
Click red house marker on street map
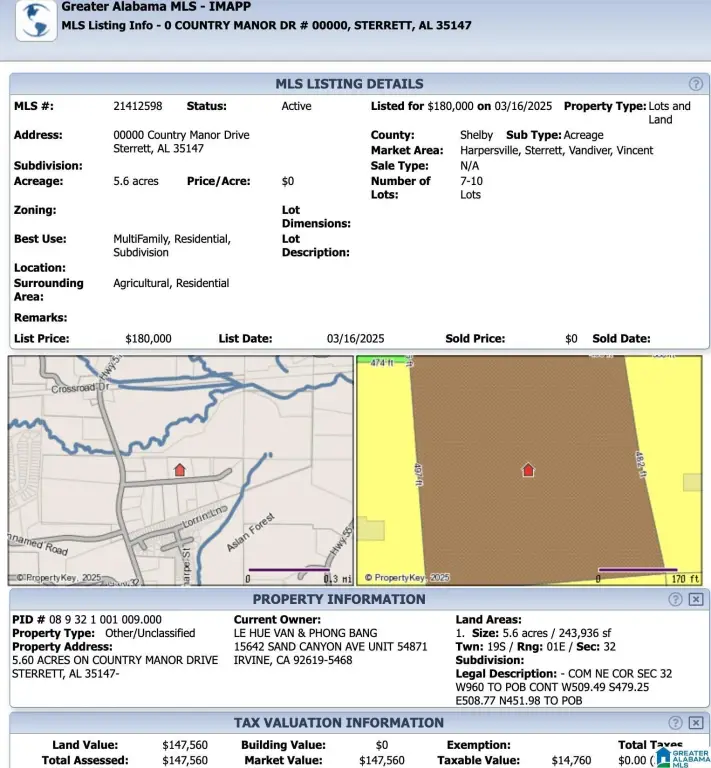coord(180,469)
